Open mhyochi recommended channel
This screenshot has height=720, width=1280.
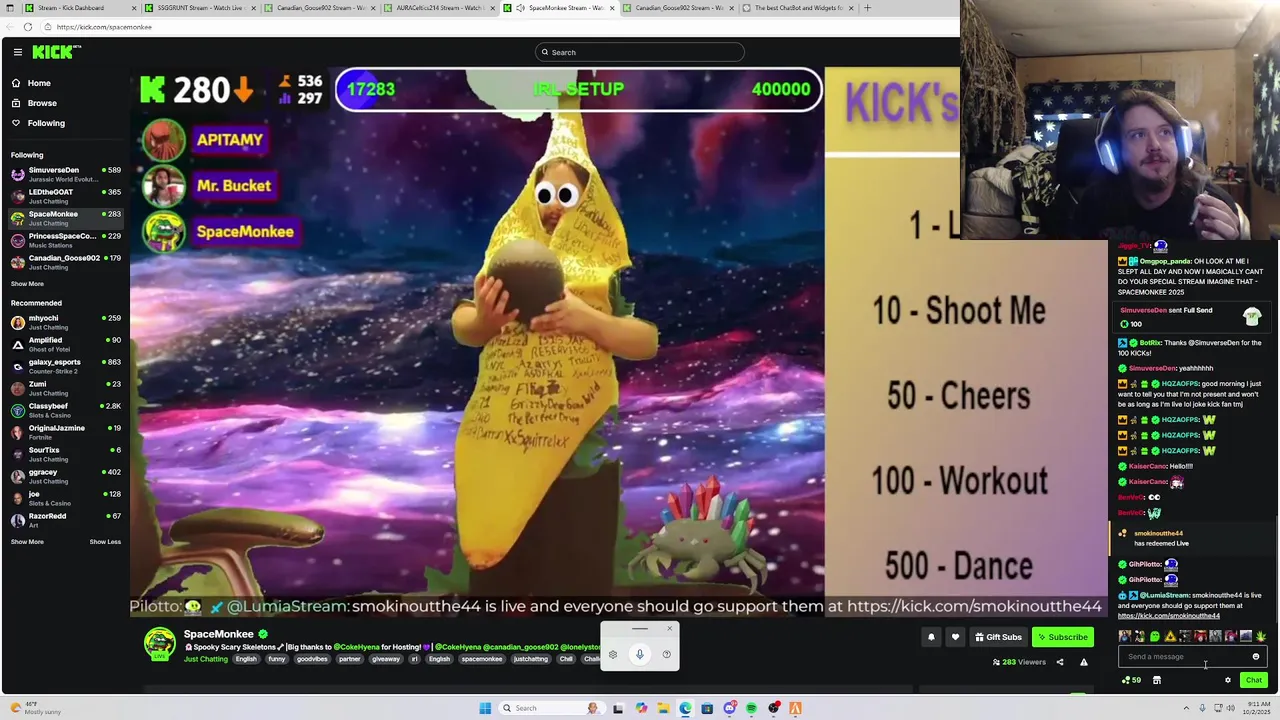coord(65,322)
